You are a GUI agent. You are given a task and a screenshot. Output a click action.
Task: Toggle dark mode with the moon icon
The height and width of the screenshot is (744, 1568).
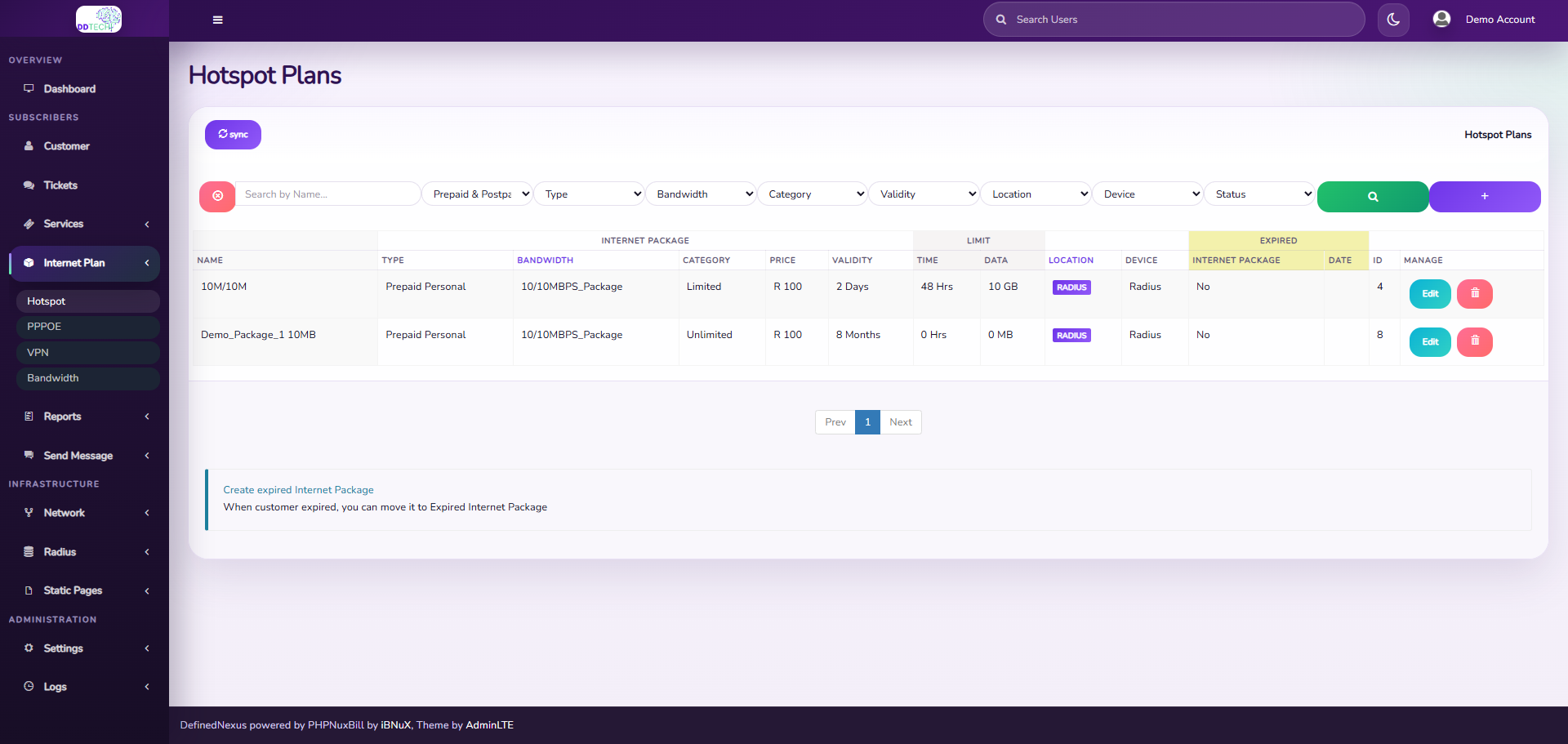point(1392,19)
